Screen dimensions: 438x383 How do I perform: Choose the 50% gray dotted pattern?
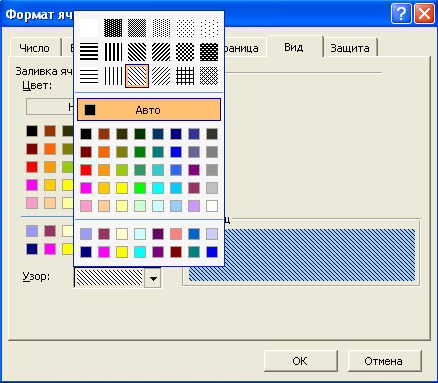(x=137, y=28)
